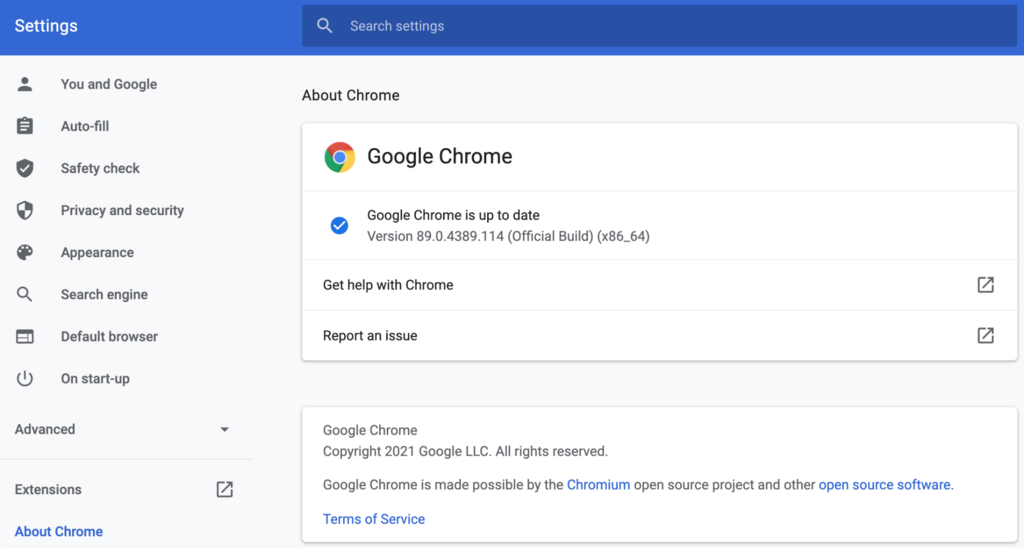Click the Privacy and security shield icon
This screenshot has width=1024, height=548.
25,210
